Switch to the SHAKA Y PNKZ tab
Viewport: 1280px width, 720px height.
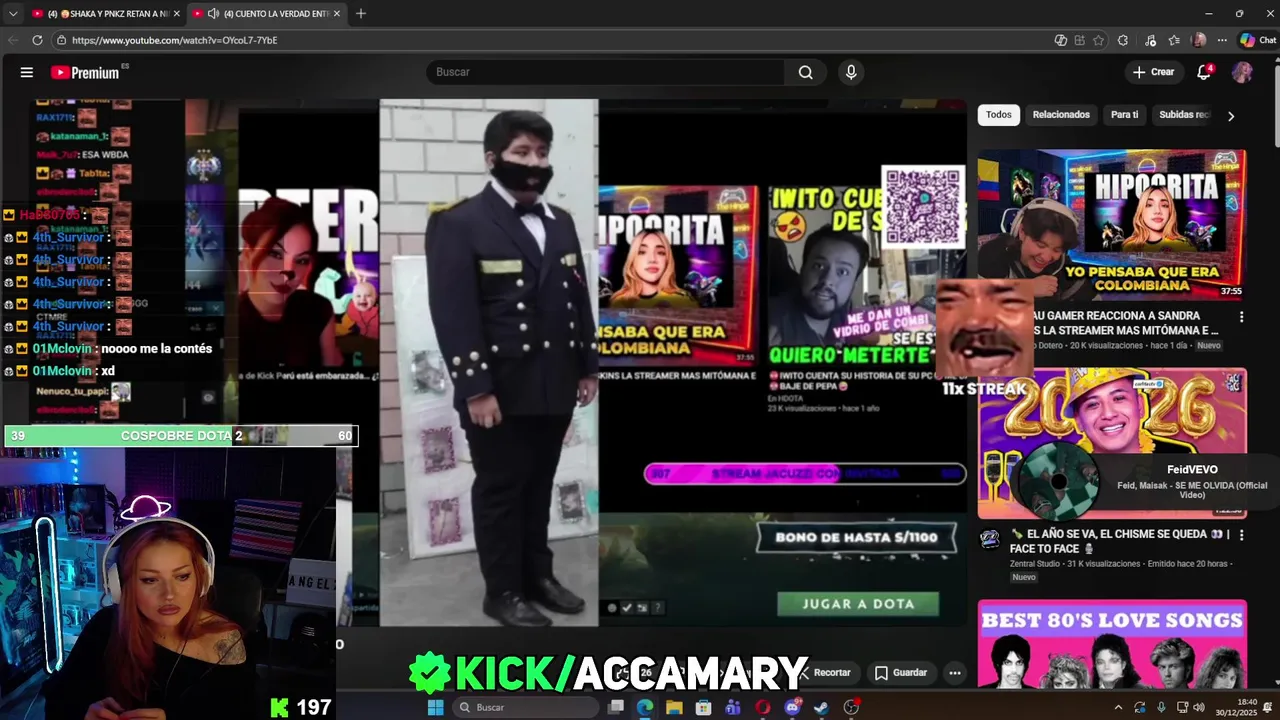pyautogui.click(x=105, y=14)
